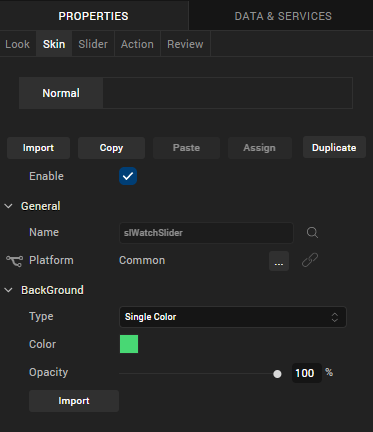The image size is (373, 432).
Task: Click the search icon next to Name field
Action: click(x=312, y=232)
